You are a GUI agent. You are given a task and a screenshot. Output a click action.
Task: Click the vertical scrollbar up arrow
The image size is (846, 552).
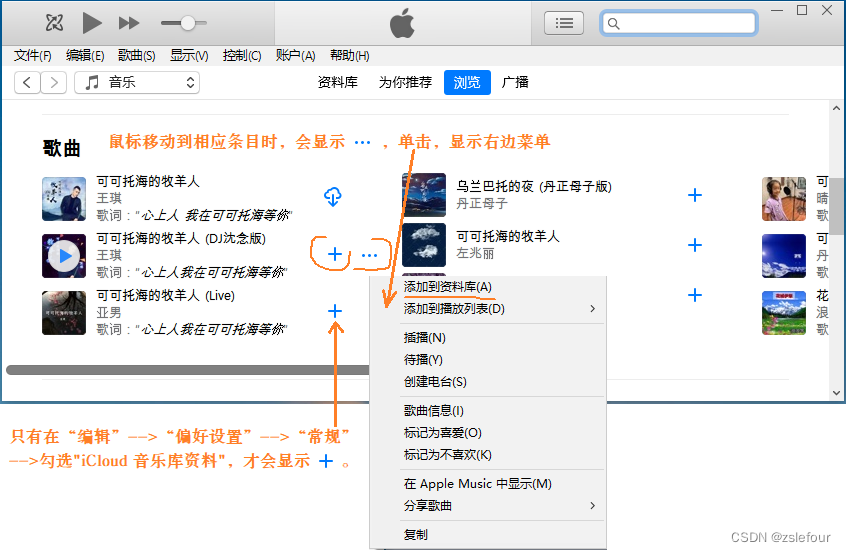point(836,108)
